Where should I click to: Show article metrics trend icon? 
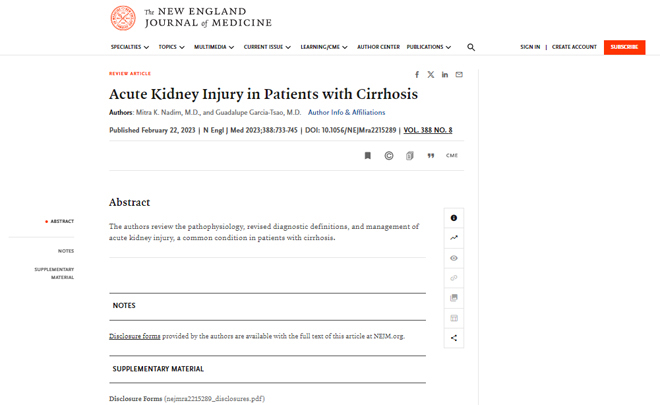tap(454, 238)
